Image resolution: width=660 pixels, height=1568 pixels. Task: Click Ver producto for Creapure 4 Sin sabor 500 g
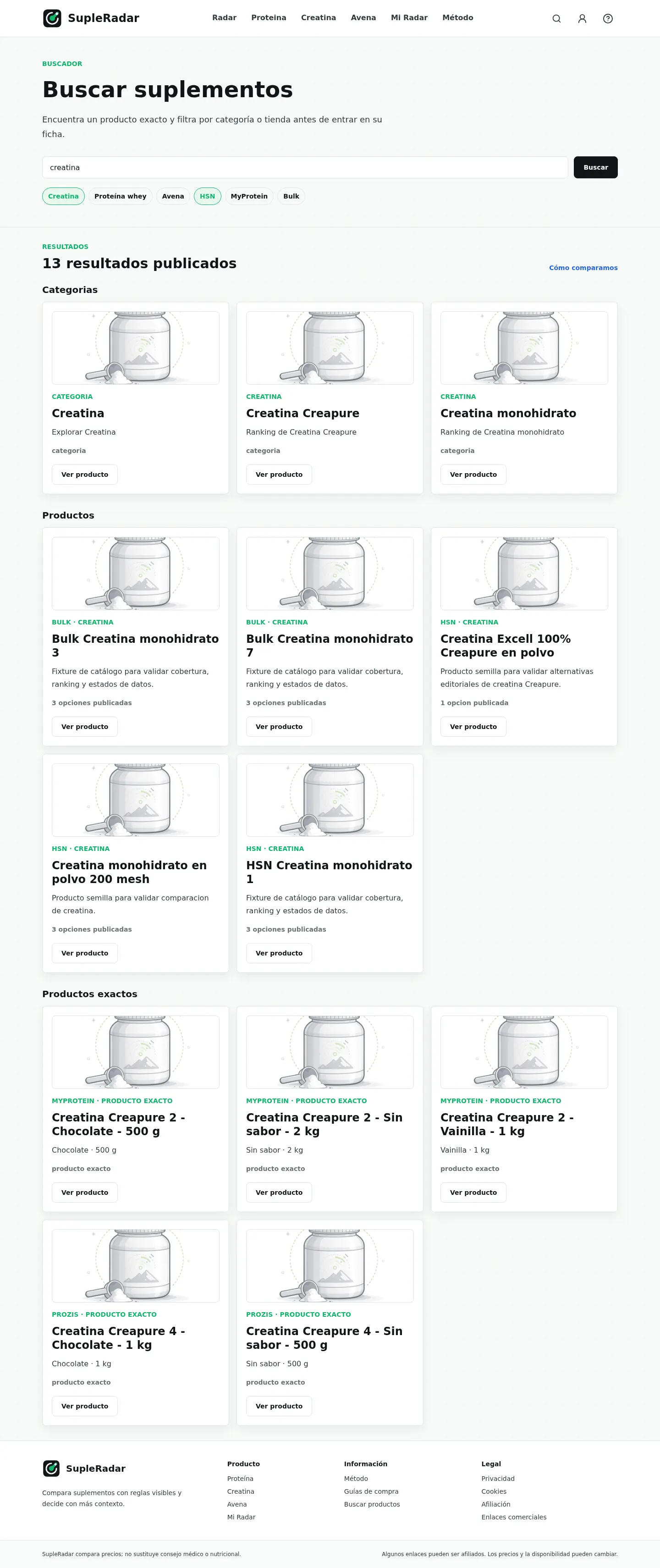tap(279, 1406)
